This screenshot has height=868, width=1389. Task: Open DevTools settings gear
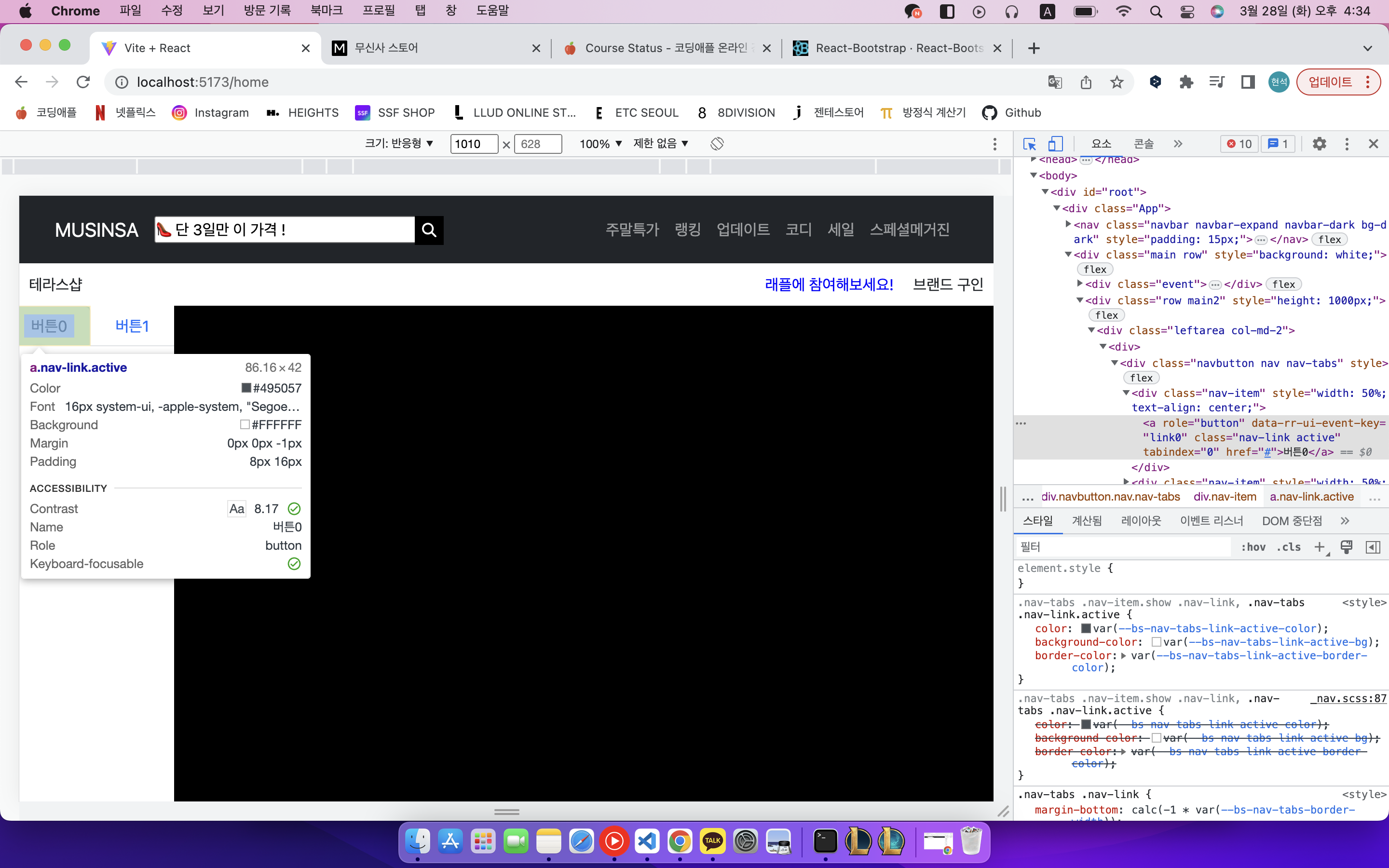[x=1319, y=144]
